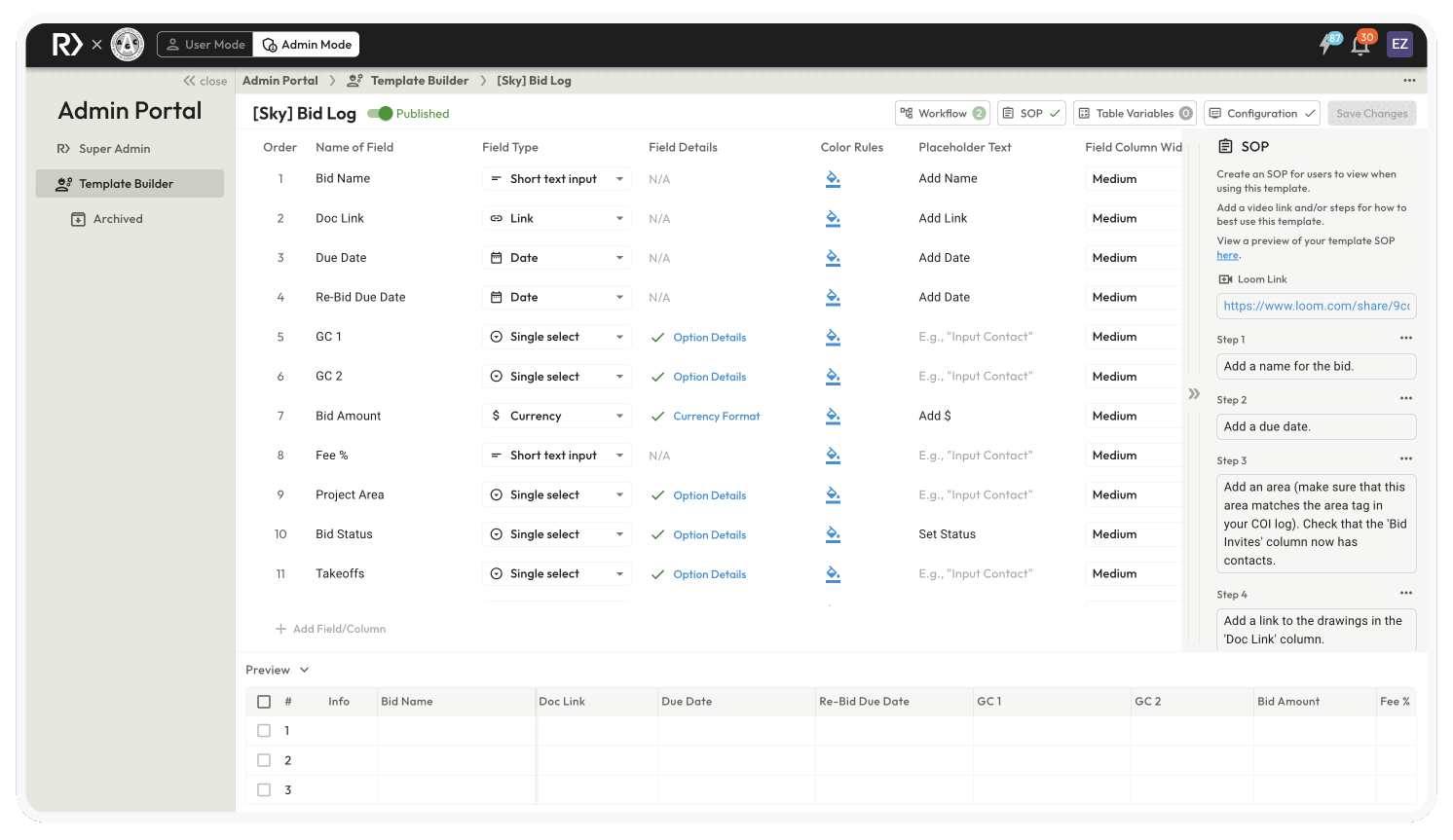Open three-dot menu beside breadcrumb
1453x840 pixels.
pos(1409,81)
